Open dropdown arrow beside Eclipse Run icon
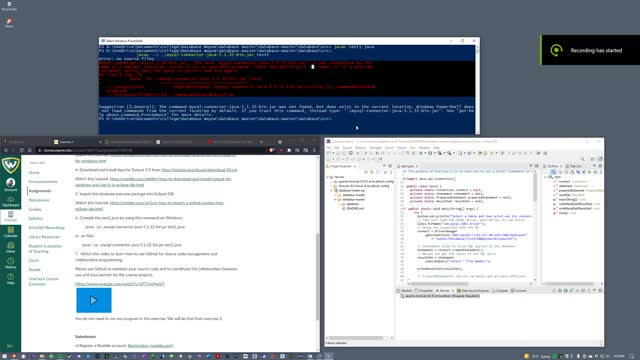The image size is (640, 360). pos(434,153)
